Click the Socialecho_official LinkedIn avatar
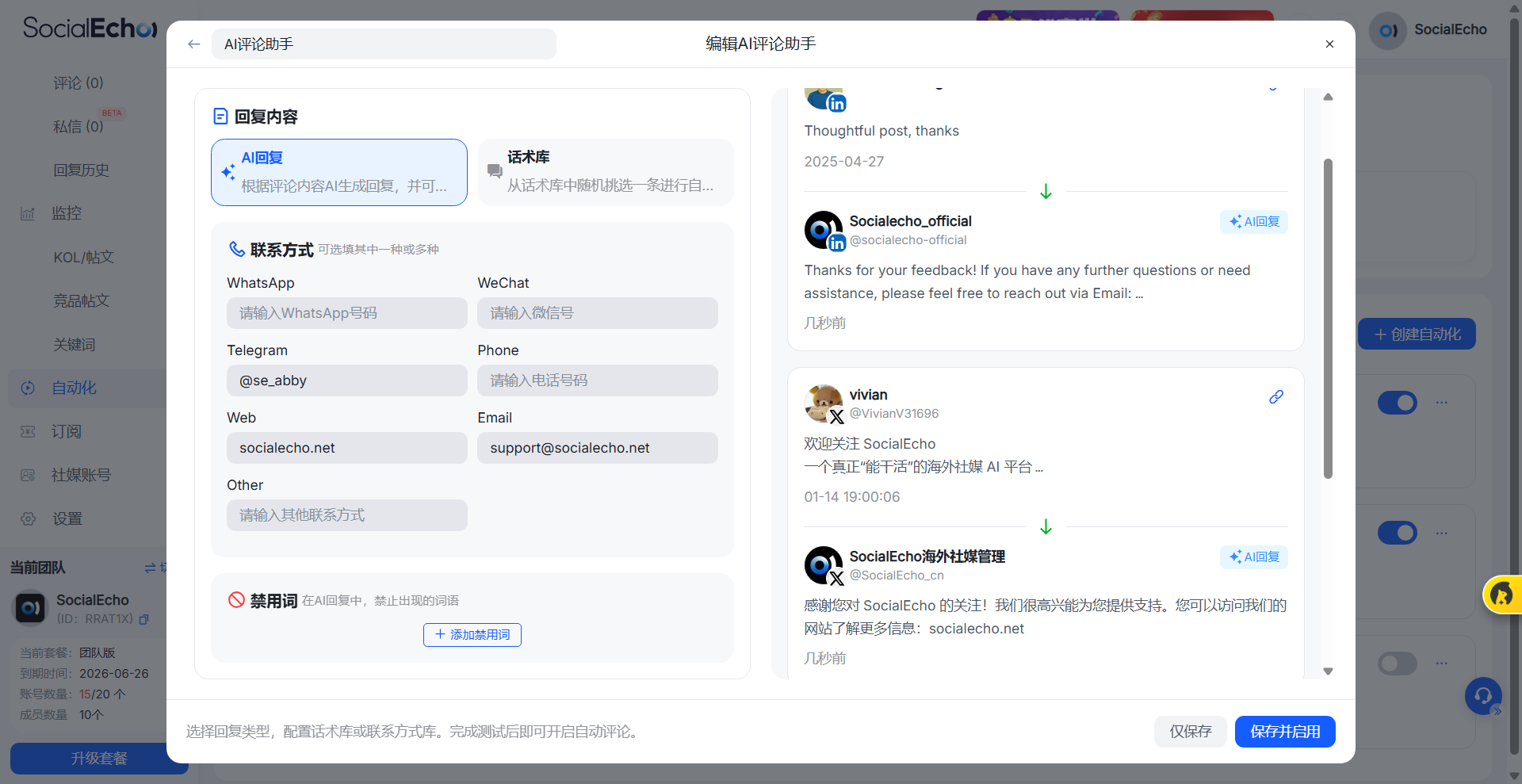Viewport: 1522px width, 784px height. (x=824, y=230)
